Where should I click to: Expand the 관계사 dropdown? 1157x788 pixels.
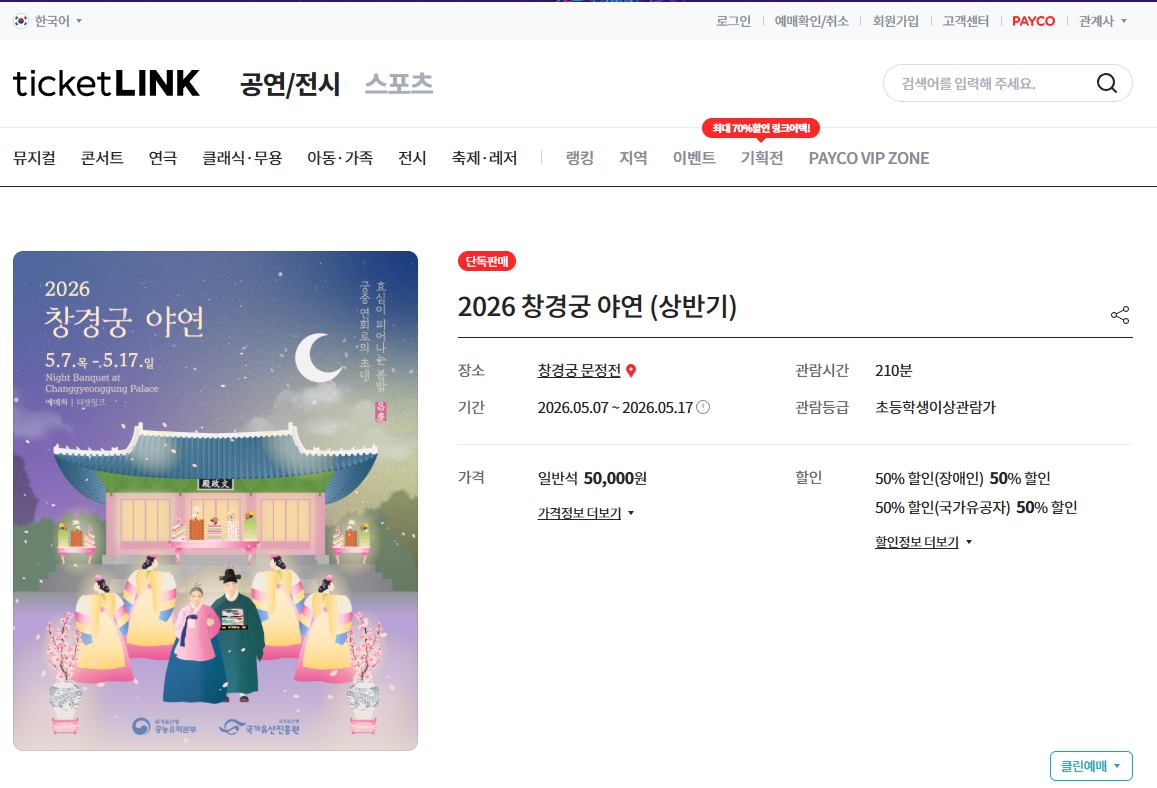[1102, 21]
